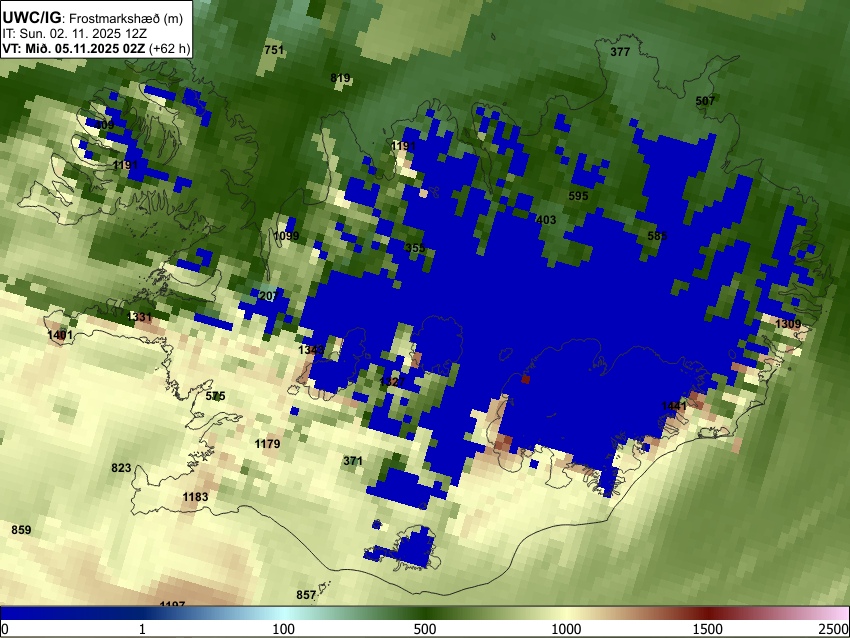Click the 575 map value label
Viewport: 850px width, 638px height.
tap(215, 396)
